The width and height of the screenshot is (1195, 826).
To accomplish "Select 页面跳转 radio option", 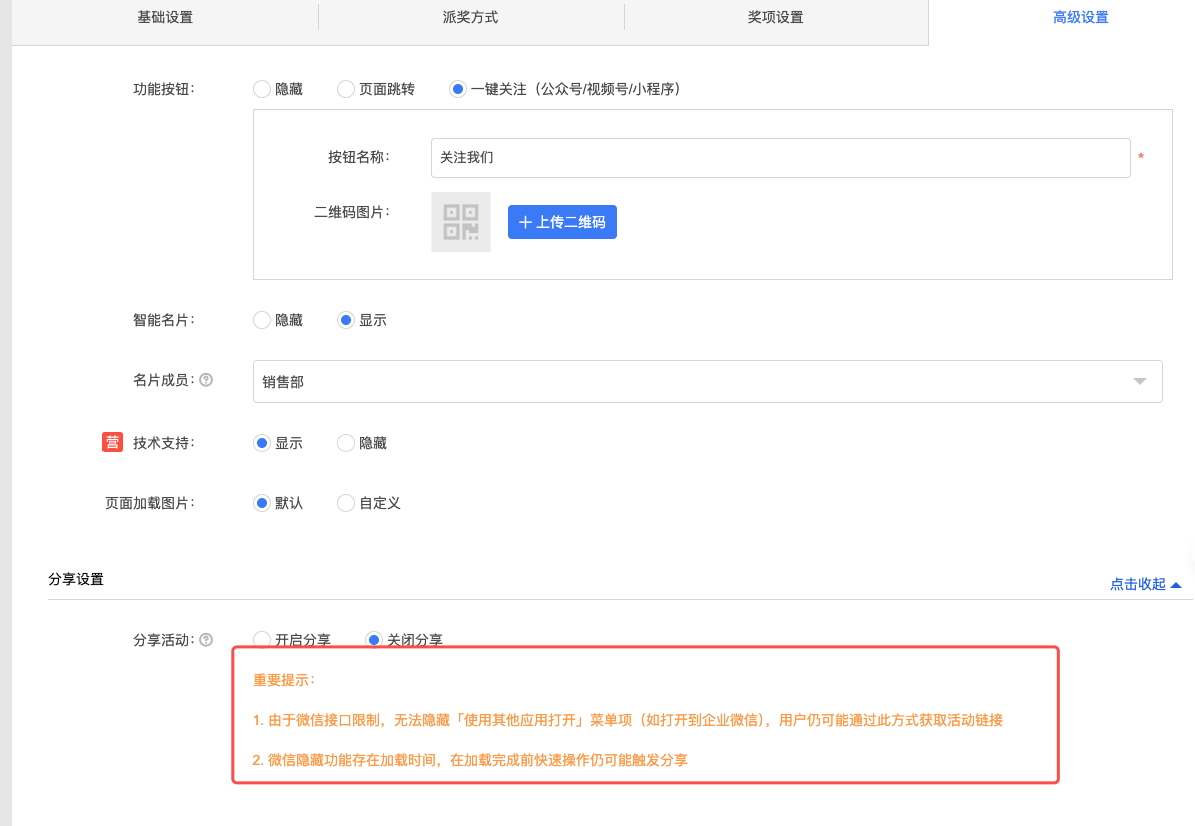I will pyautogui.click(x=346, y=89).
